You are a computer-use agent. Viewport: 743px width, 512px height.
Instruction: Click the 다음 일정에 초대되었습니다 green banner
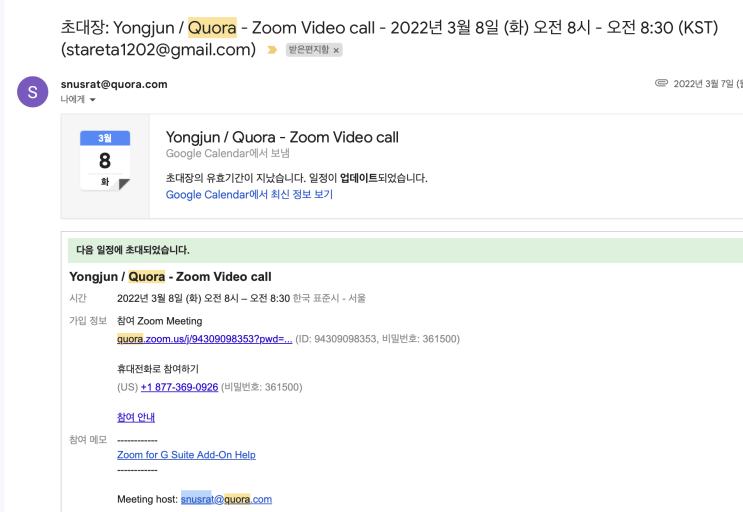pos(405,250)
